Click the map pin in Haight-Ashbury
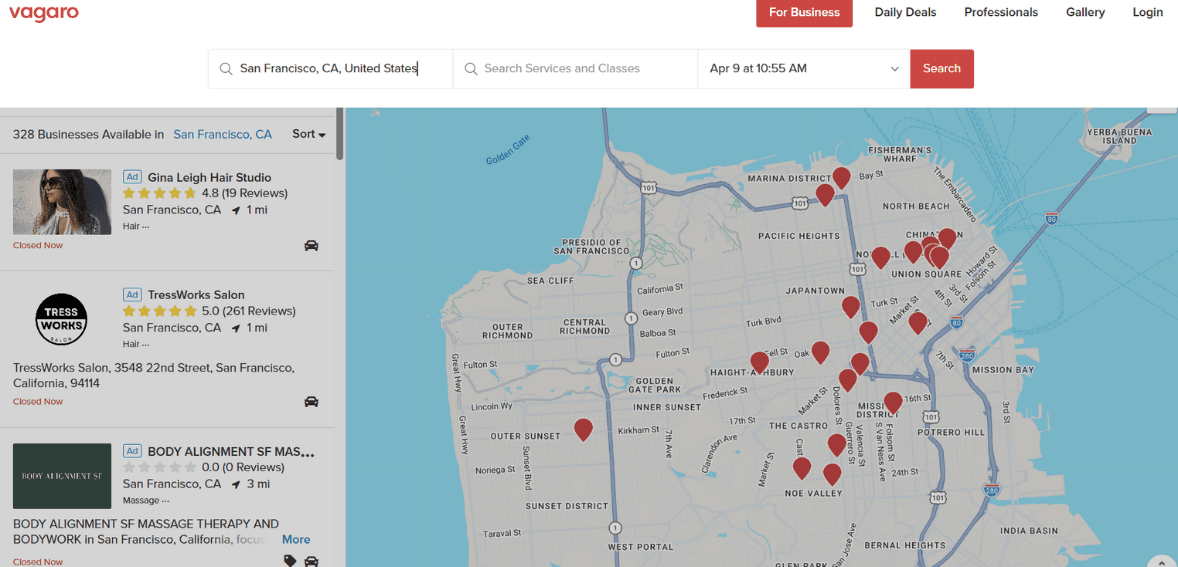1178x567 pixels. [759, 361]
